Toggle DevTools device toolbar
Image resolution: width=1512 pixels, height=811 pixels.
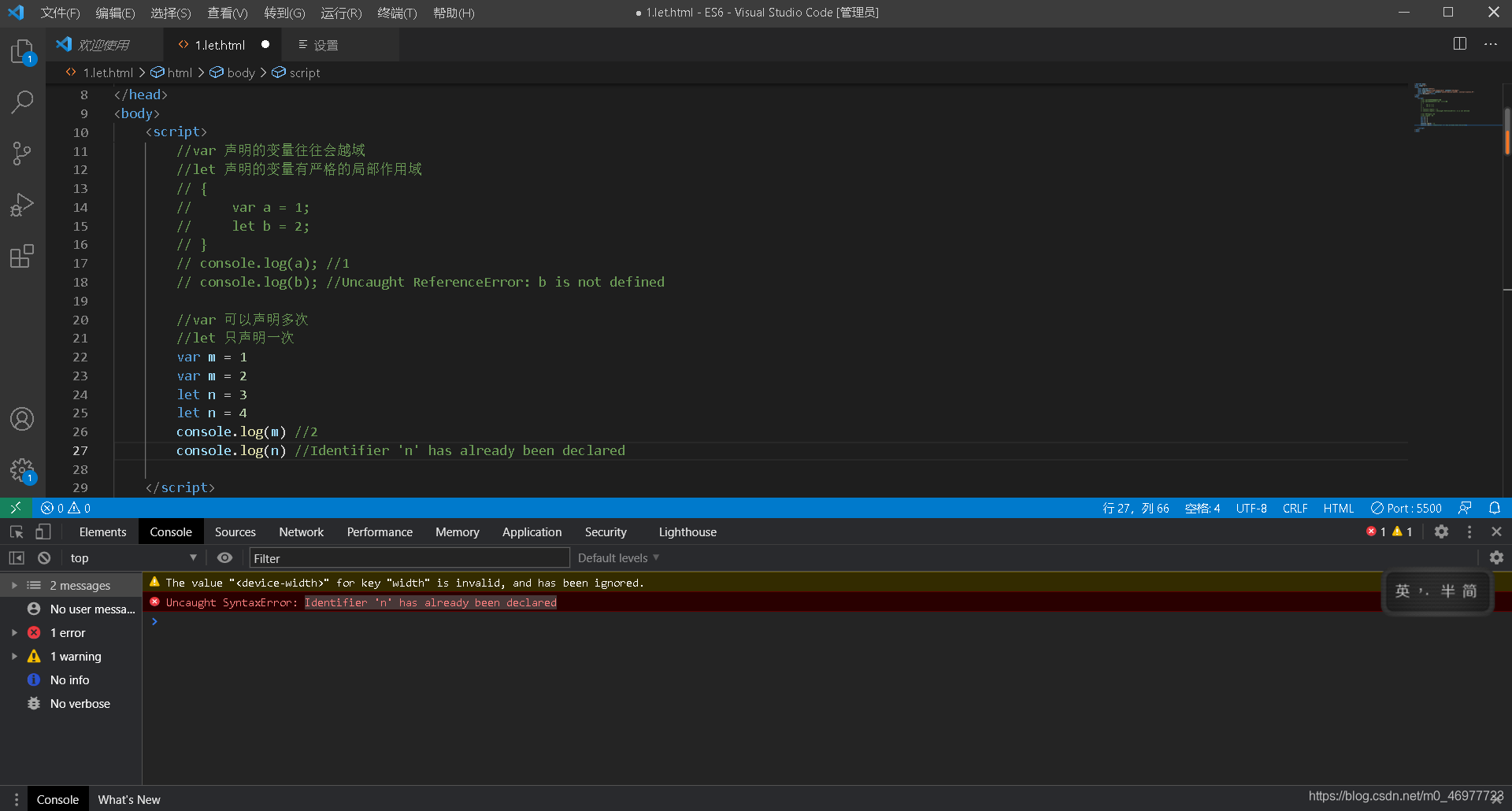coord(43,531)
